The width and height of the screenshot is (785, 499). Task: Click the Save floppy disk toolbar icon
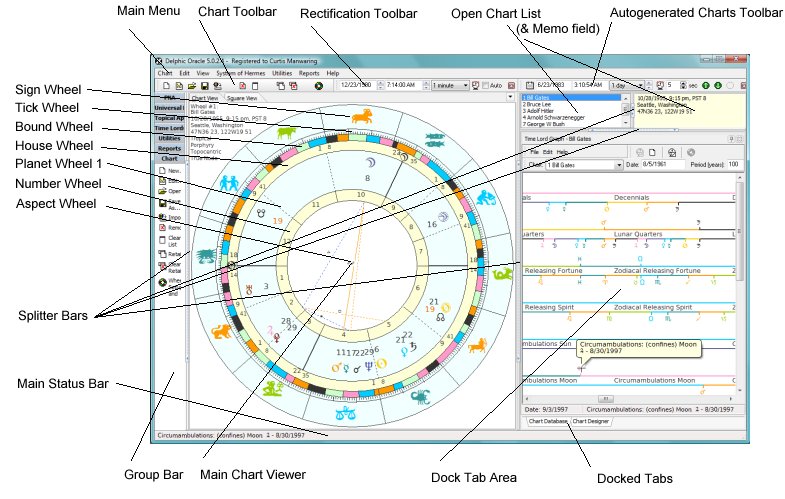[204, 86]
